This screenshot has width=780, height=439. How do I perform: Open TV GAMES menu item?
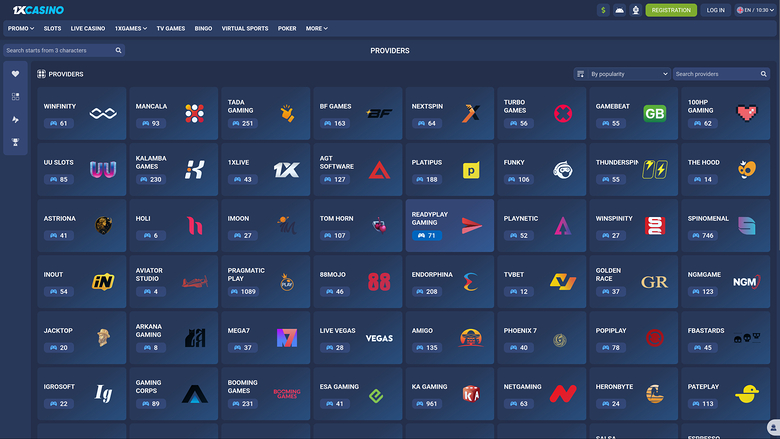pos(171,28)
